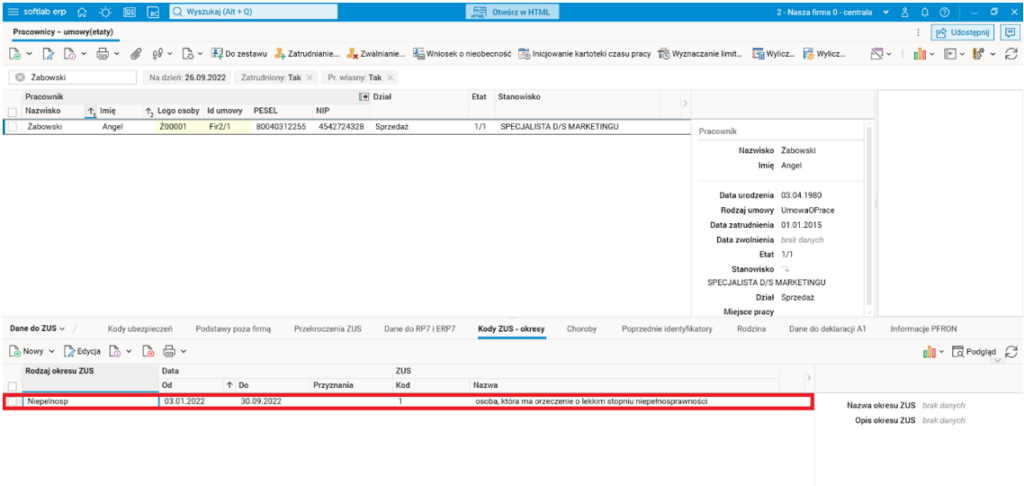Expand the Nowy dropdown arrow
This screenshot has height=486, width=1024.
click(52, 351)
